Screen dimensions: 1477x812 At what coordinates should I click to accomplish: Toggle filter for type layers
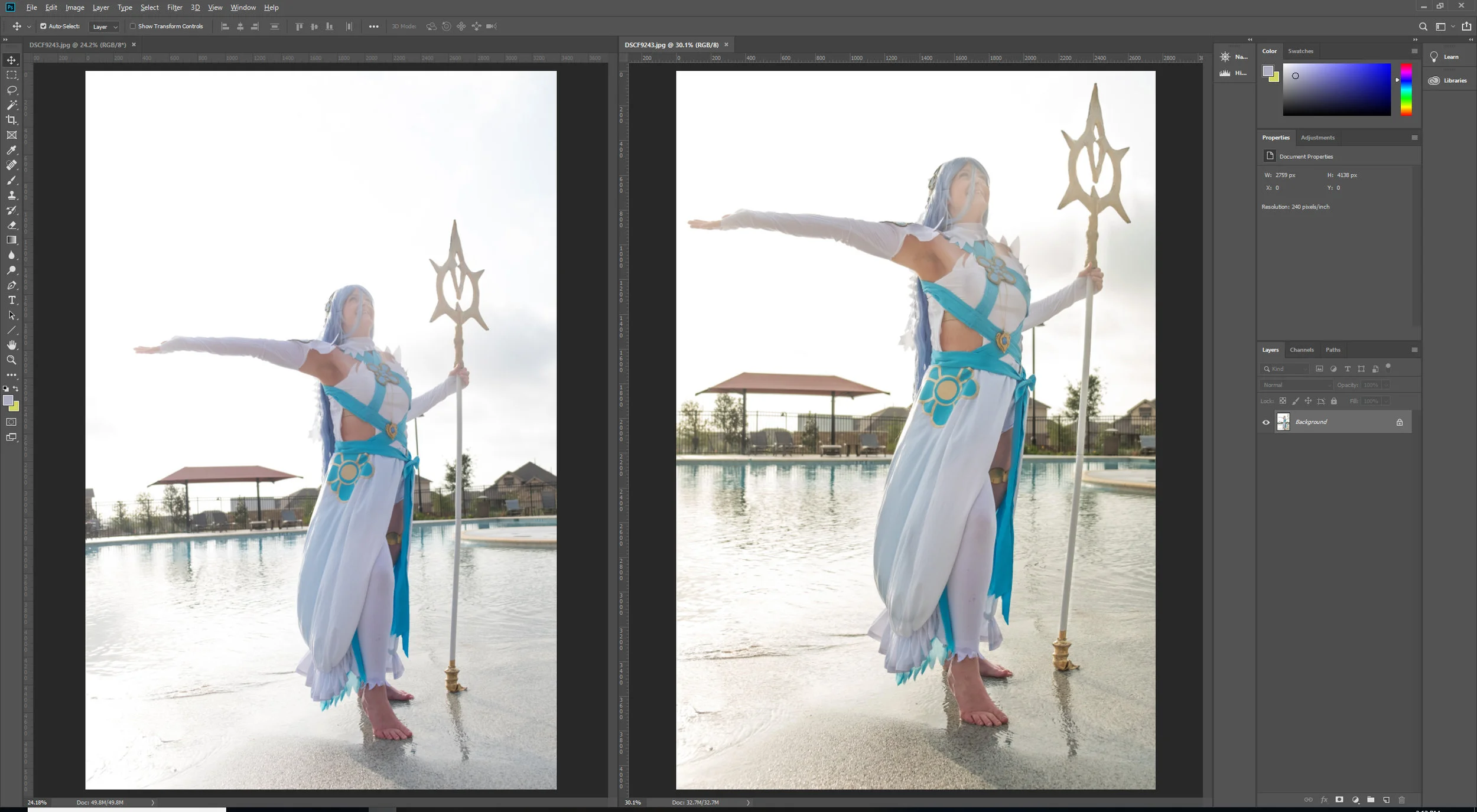1348,369
